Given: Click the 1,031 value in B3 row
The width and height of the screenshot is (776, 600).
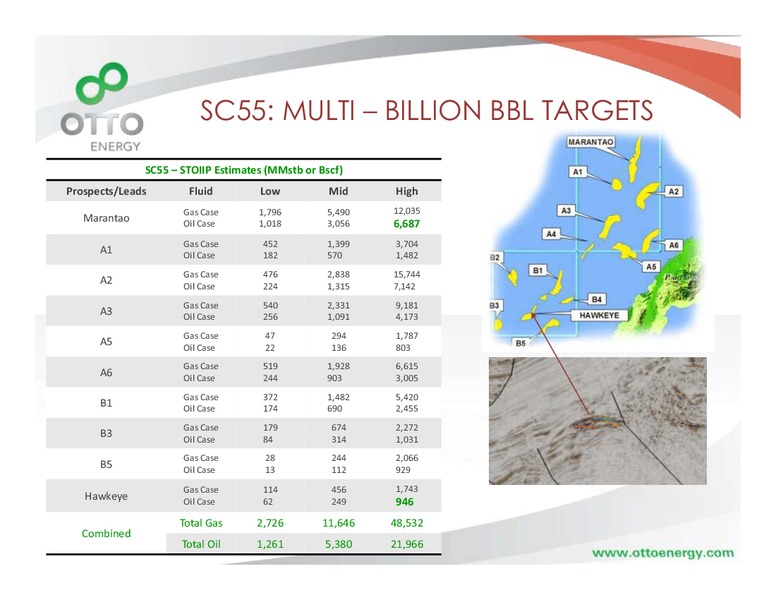Looking at the screenshot, I should click(x=406, y=440).
